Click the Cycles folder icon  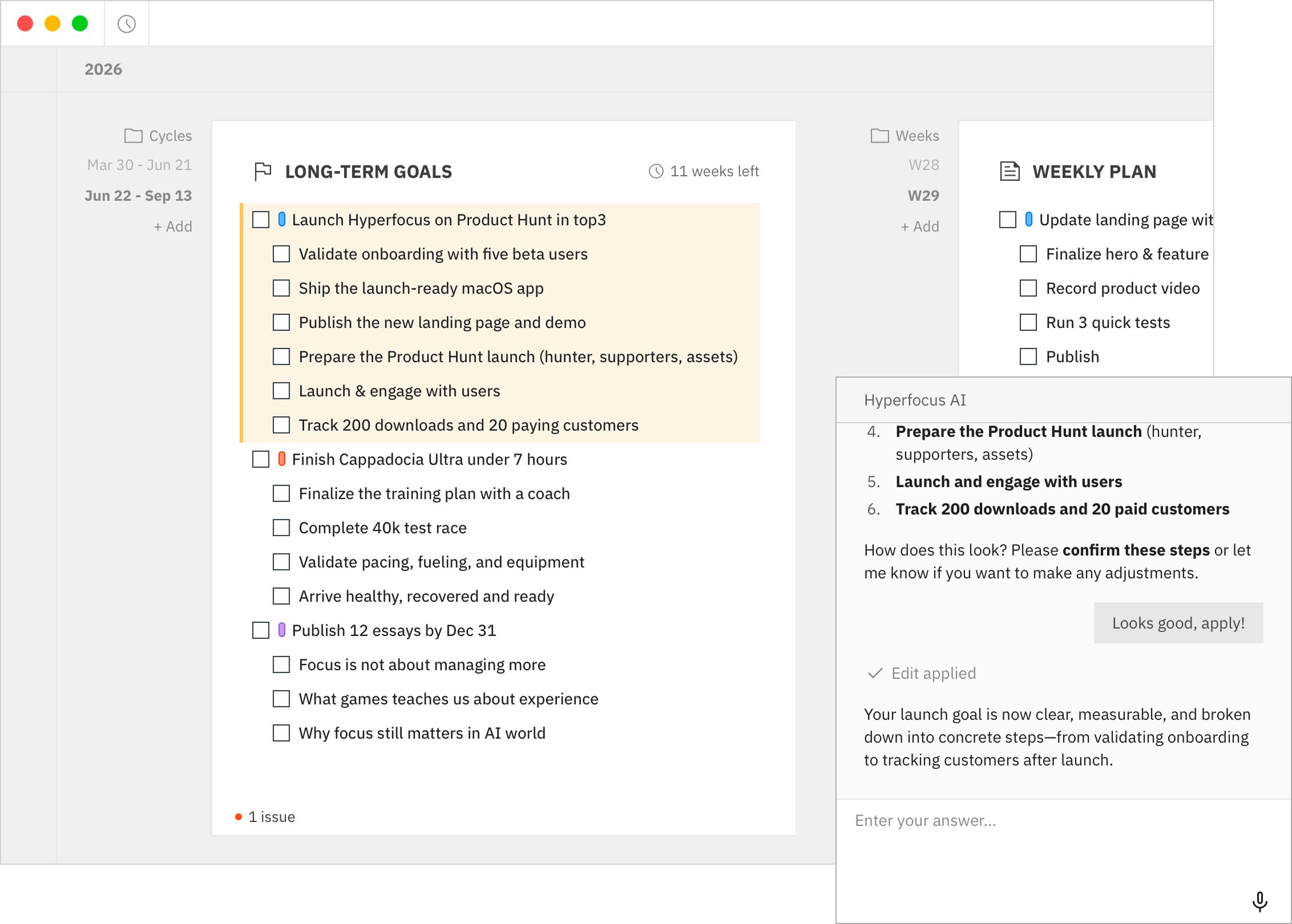[134, 136]
